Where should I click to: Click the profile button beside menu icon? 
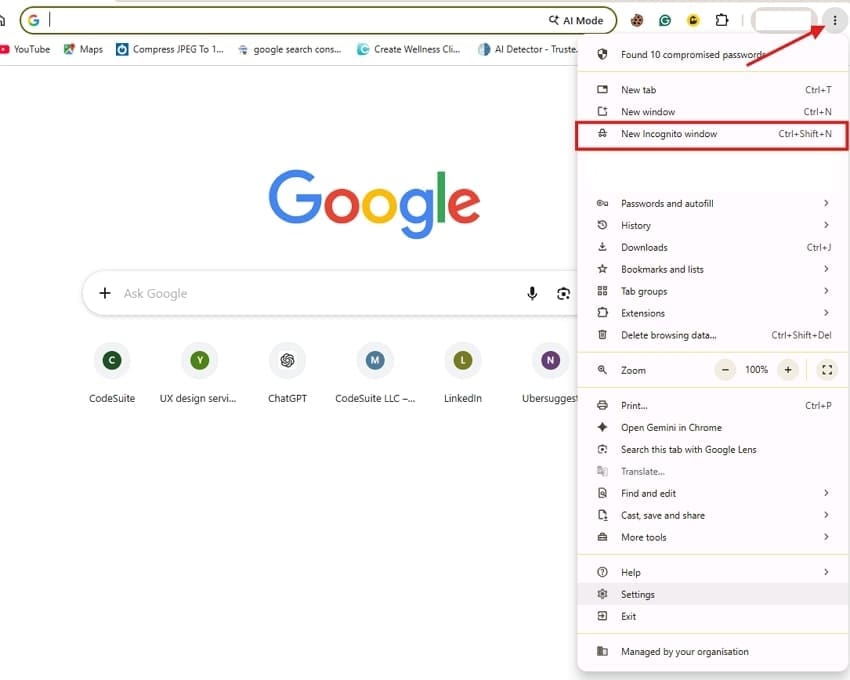tap(784, 21)
